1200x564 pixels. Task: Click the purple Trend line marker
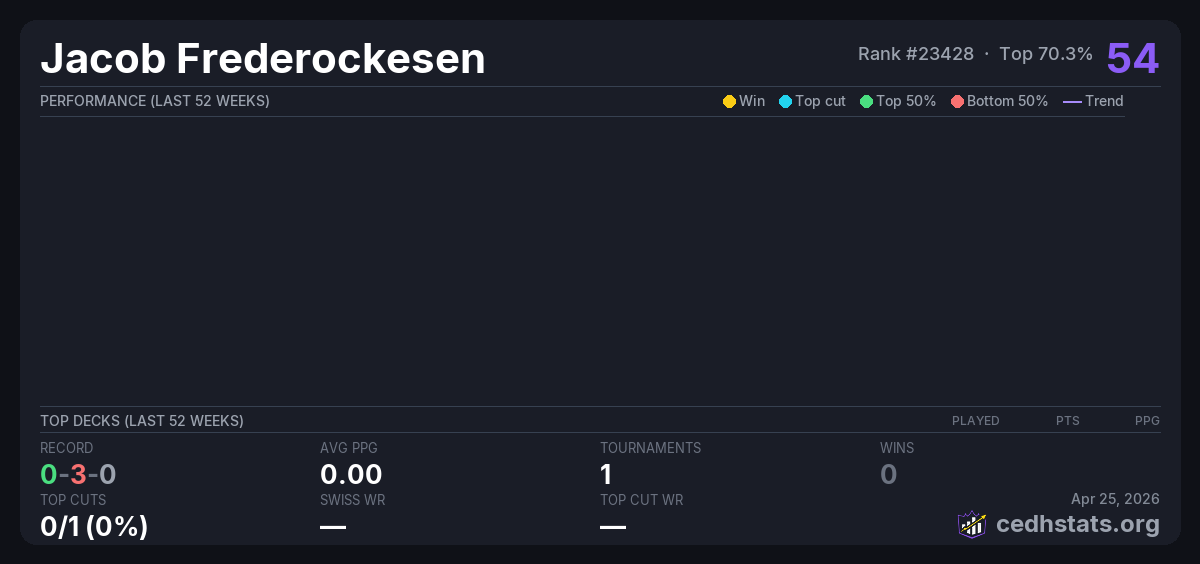pyautogui.click(x=1072, y=101)
